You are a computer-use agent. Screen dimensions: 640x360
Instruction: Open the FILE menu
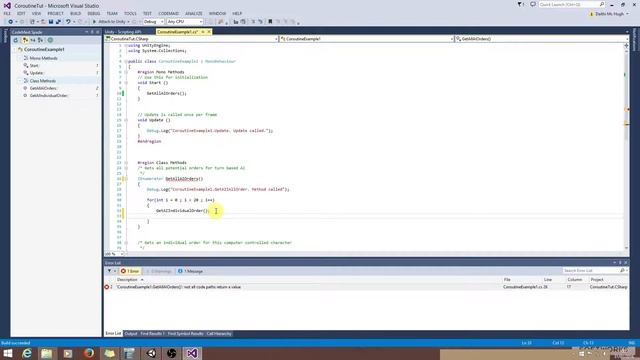[7, 13]
